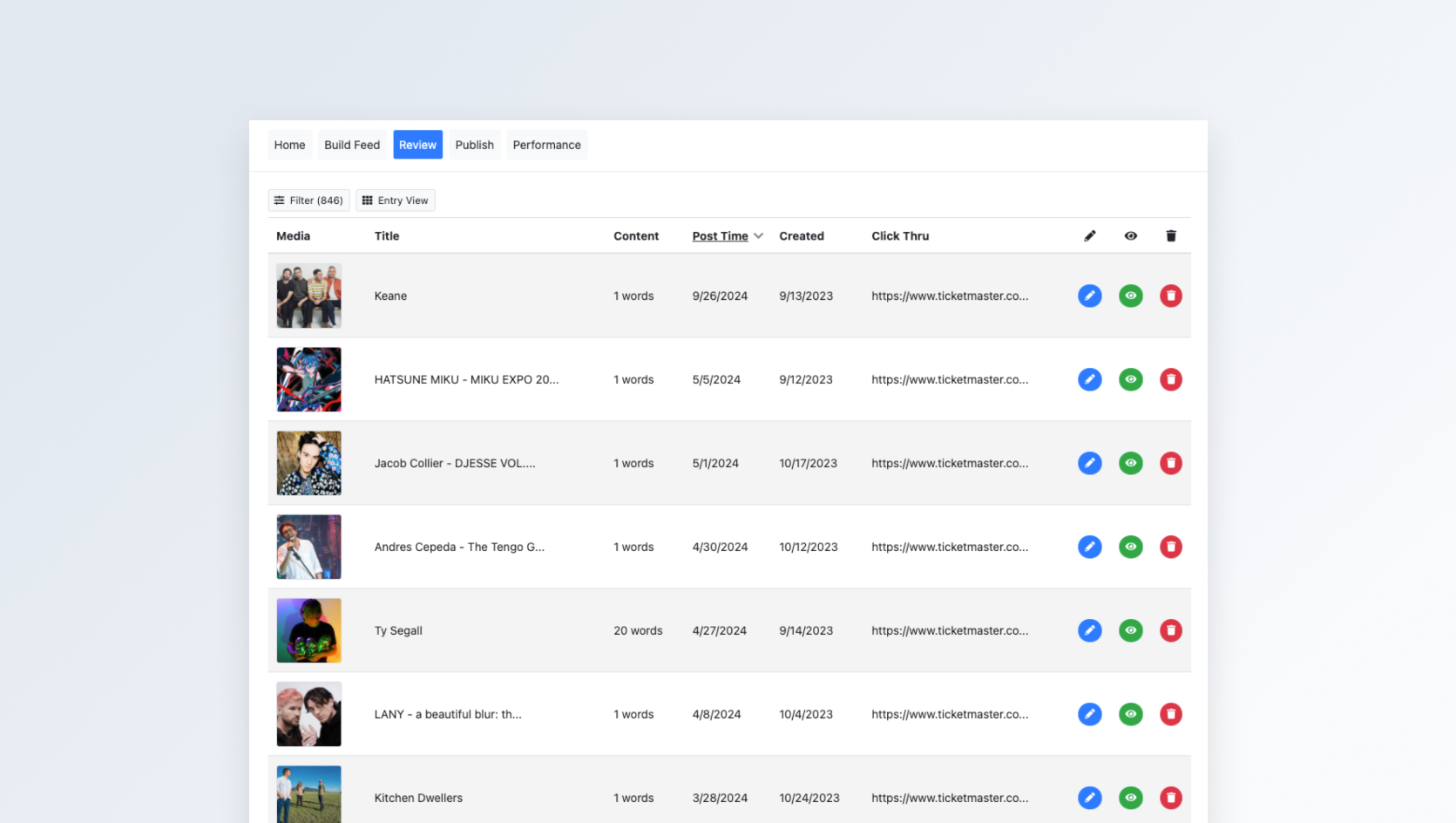The image size is (1456, 823).
Task: Click the trash icon in the column header
Action: click(x=1170, y=235)
